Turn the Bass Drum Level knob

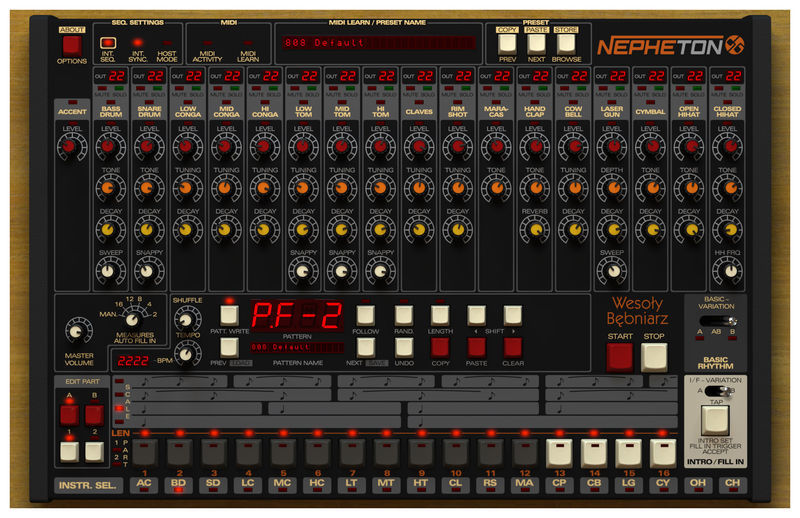point(110,147)
